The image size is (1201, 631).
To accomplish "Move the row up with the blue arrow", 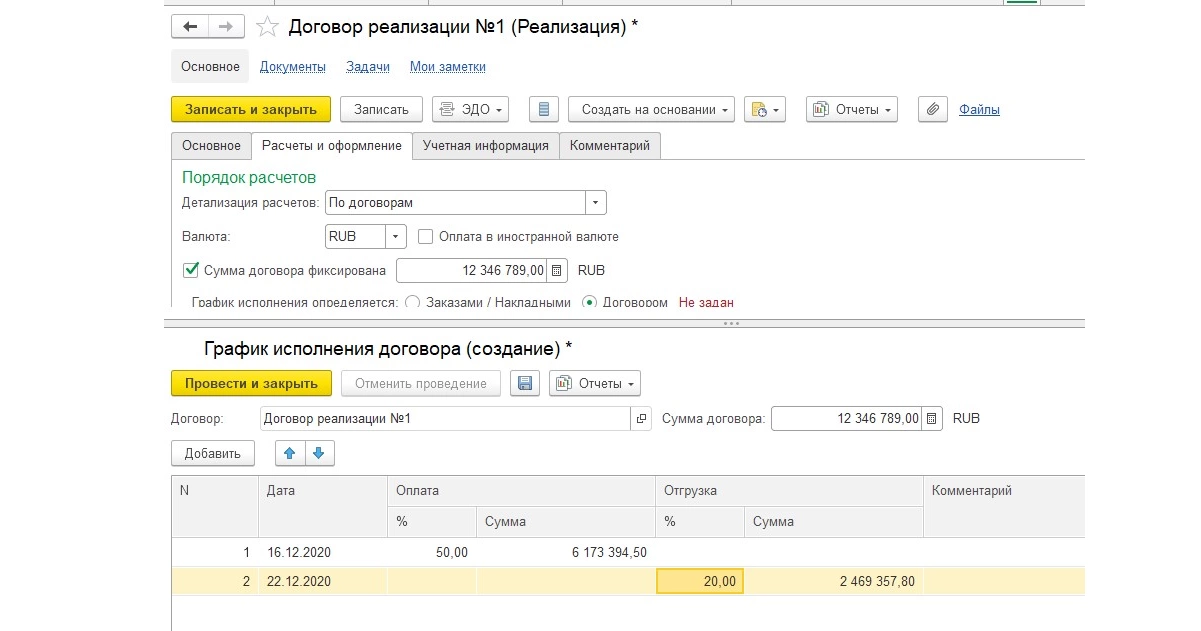I will pyautogui.click(x=290, y=453).
